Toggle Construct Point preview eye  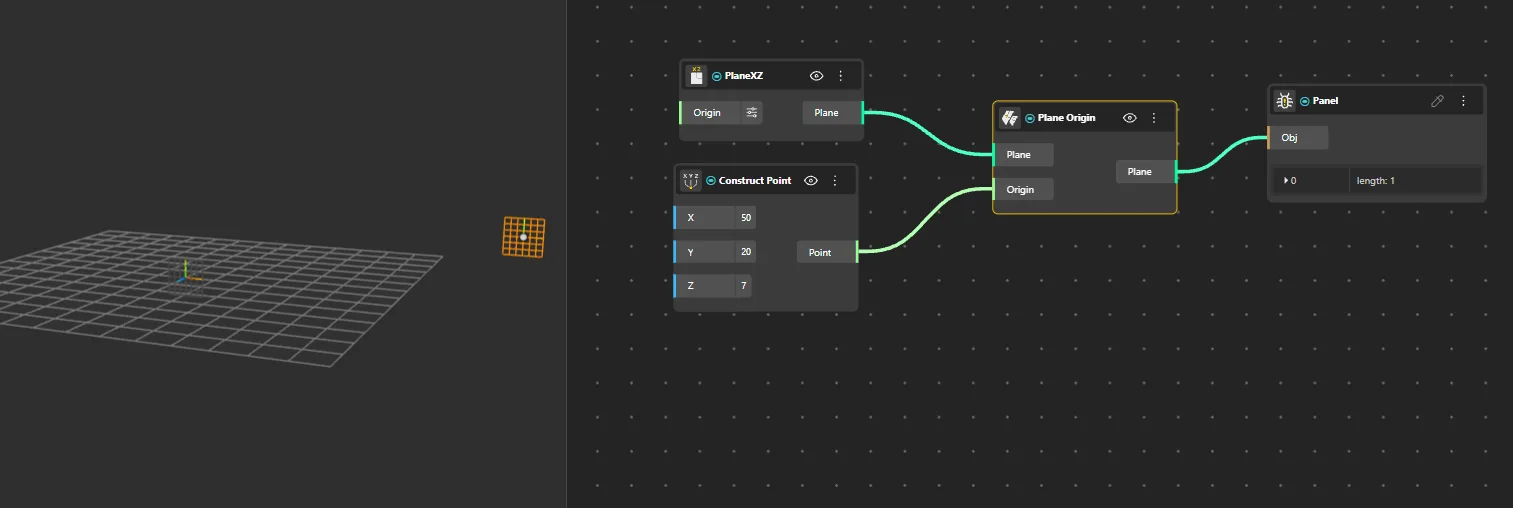click(811, 181)
